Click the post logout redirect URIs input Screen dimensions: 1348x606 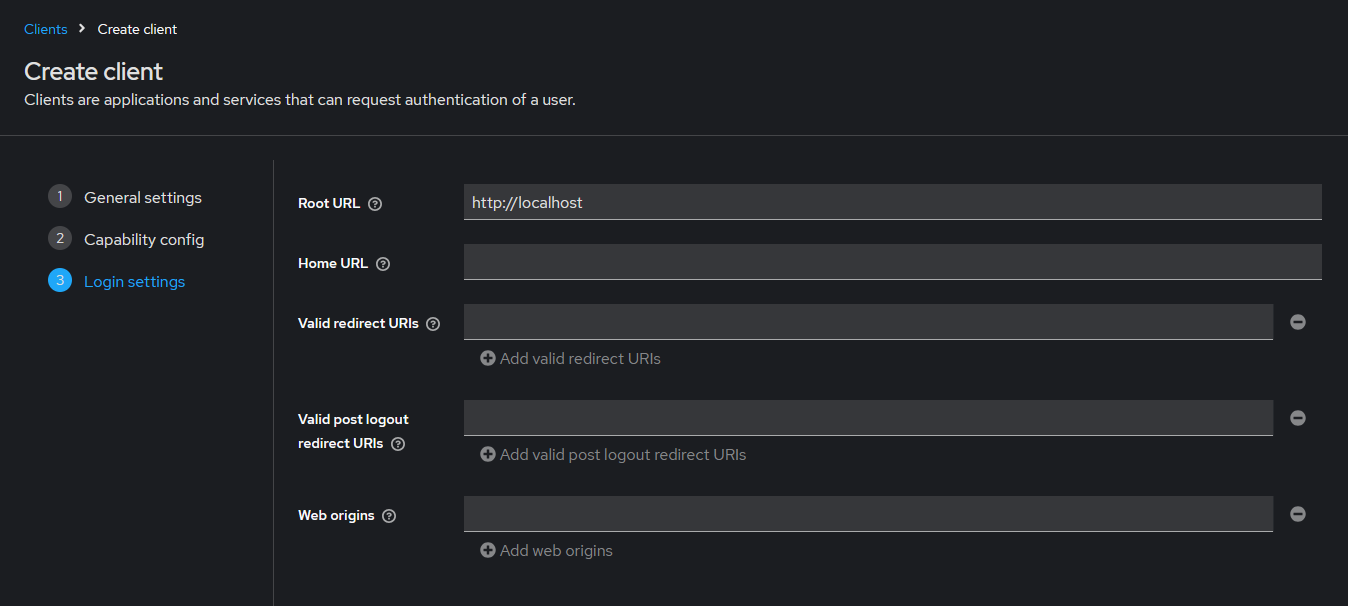click(x=868, y=418)
